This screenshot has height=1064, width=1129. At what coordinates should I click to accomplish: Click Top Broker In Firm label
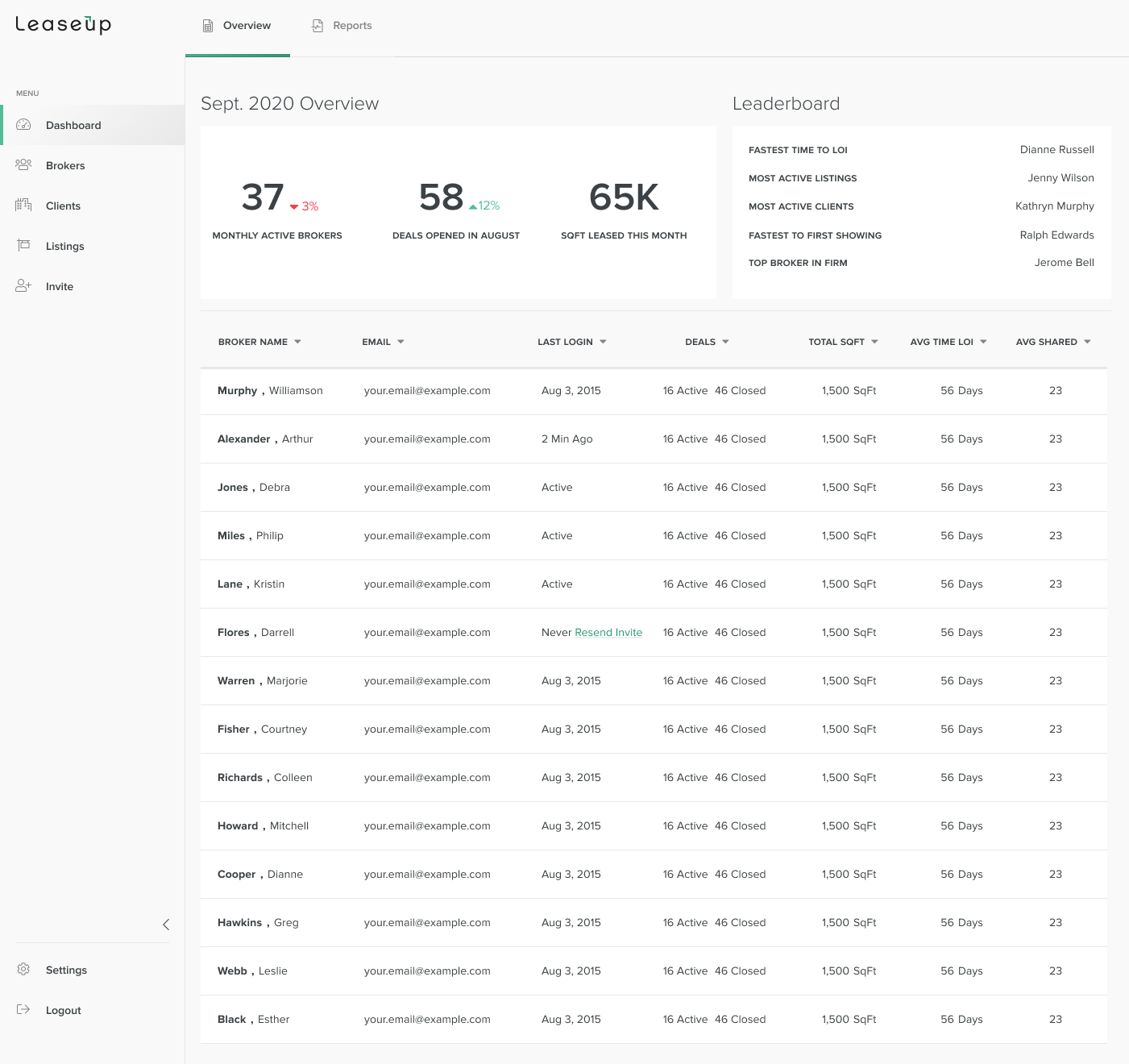(798, 263)
